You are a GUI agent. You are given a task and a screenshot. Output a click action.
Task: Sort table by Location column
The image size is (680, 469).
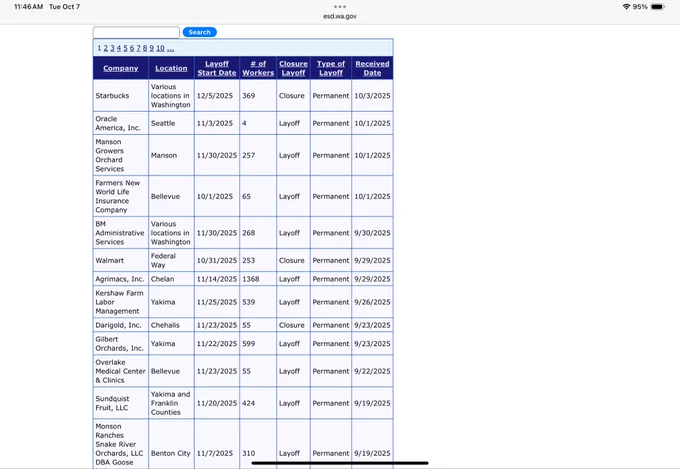click(x=171, y=68)
